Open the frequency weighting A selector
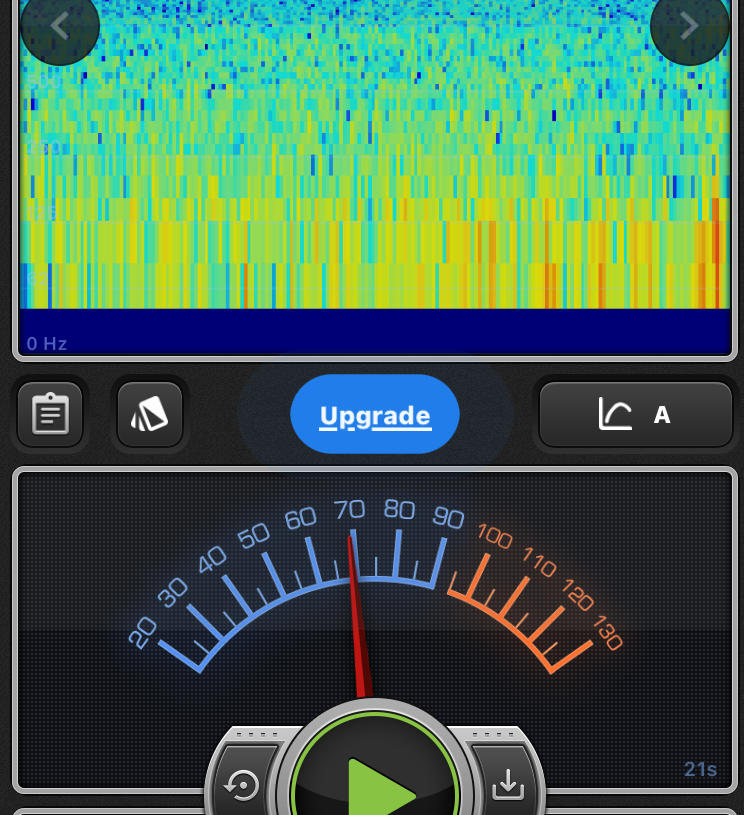 click(636, 414)
